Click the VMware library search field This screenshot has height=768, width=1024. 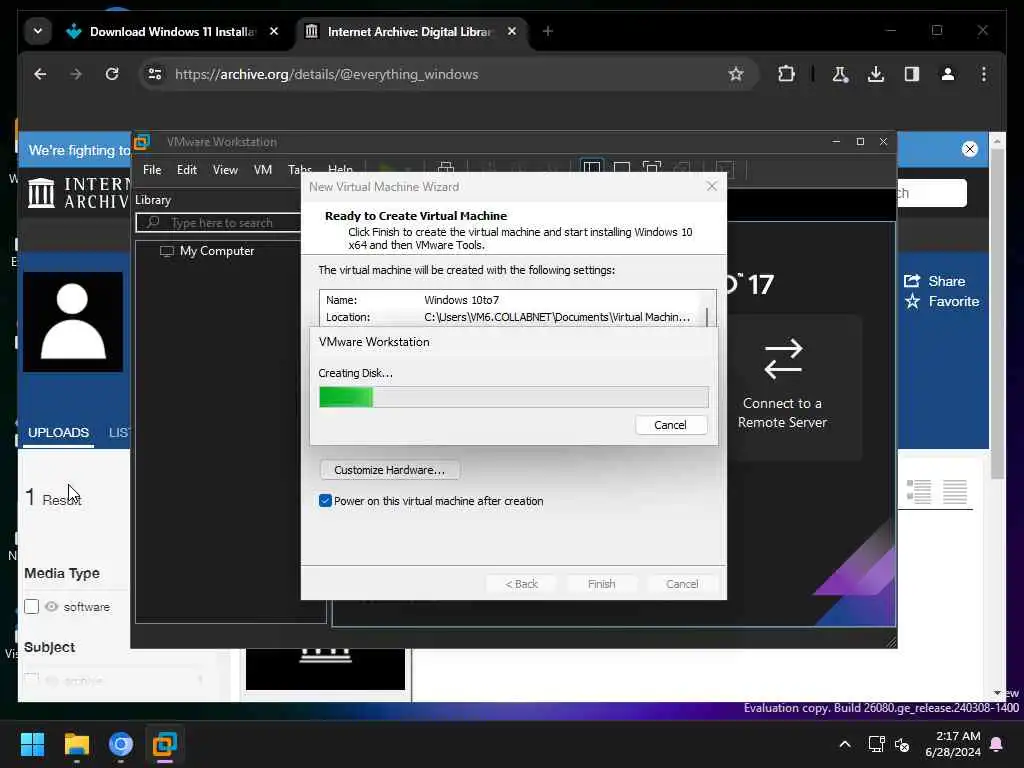pos(218,223)
